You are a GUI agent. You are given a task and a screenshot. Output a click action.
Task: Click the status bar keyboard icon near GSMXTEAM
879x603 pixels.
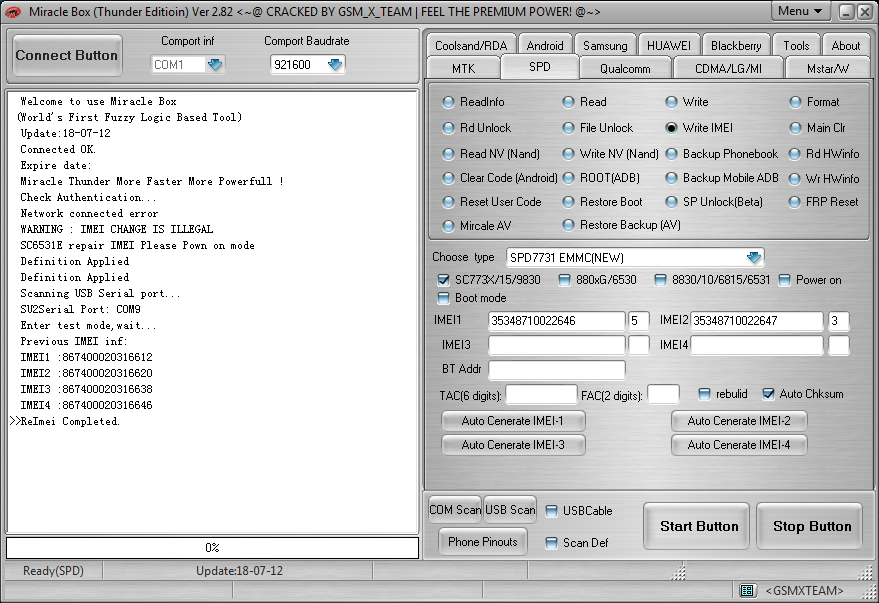click(747, 590)
